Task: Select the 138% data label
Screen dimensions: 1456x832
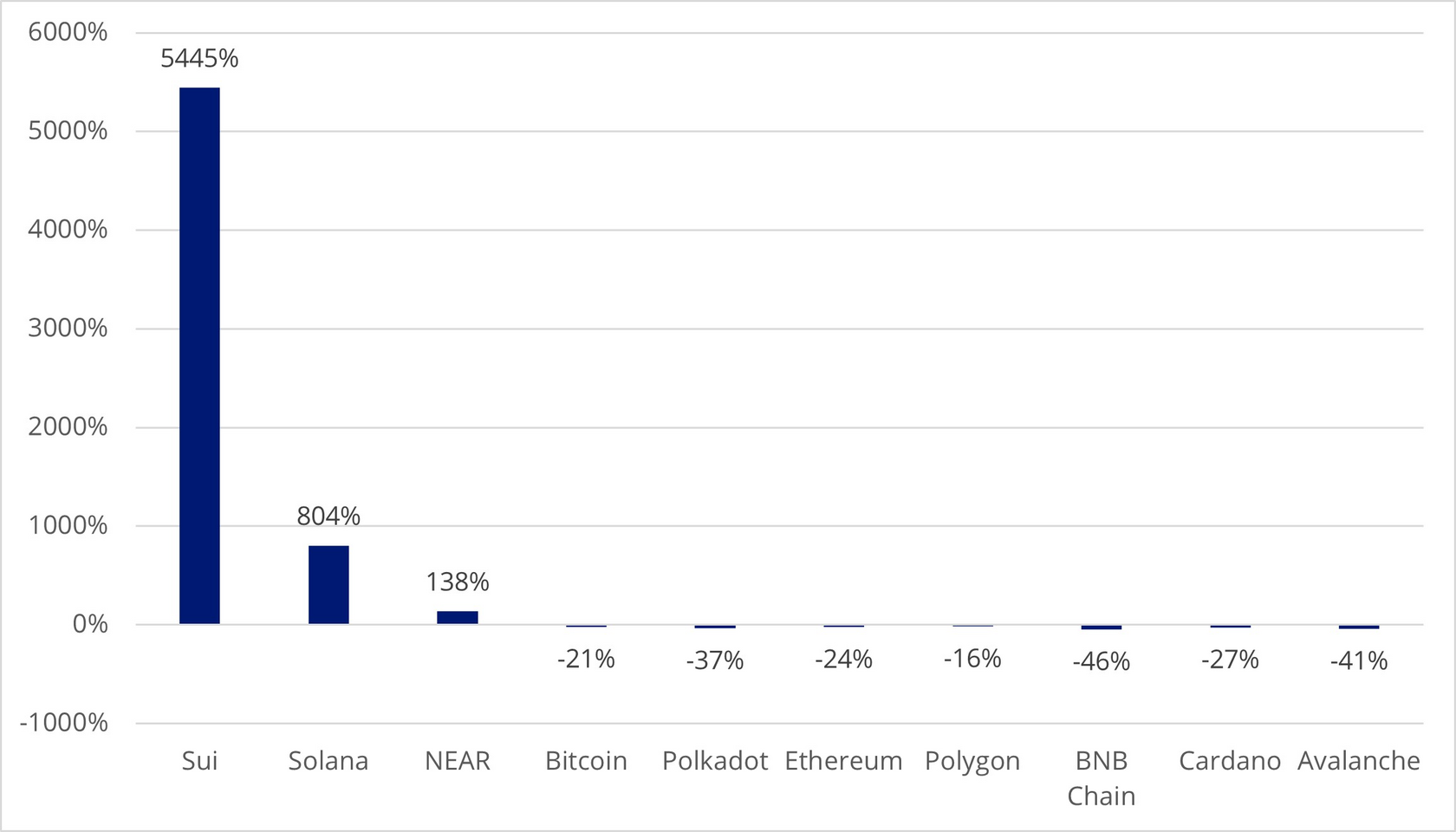Action: coord(458,582)
